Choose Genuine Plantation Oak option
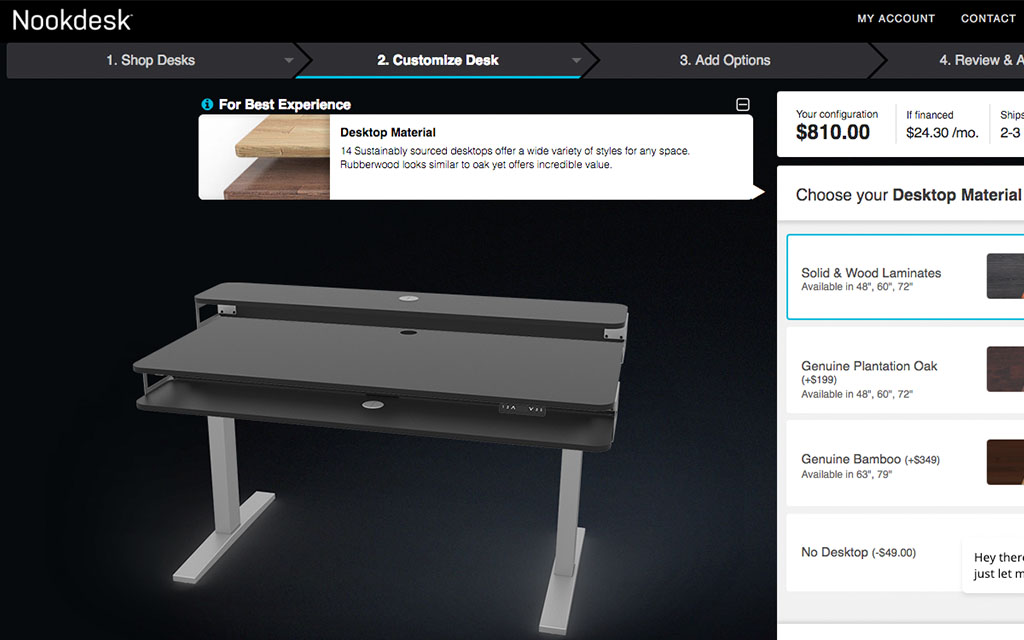Viewport: 1024px width, 640px height. click(905, 370)
